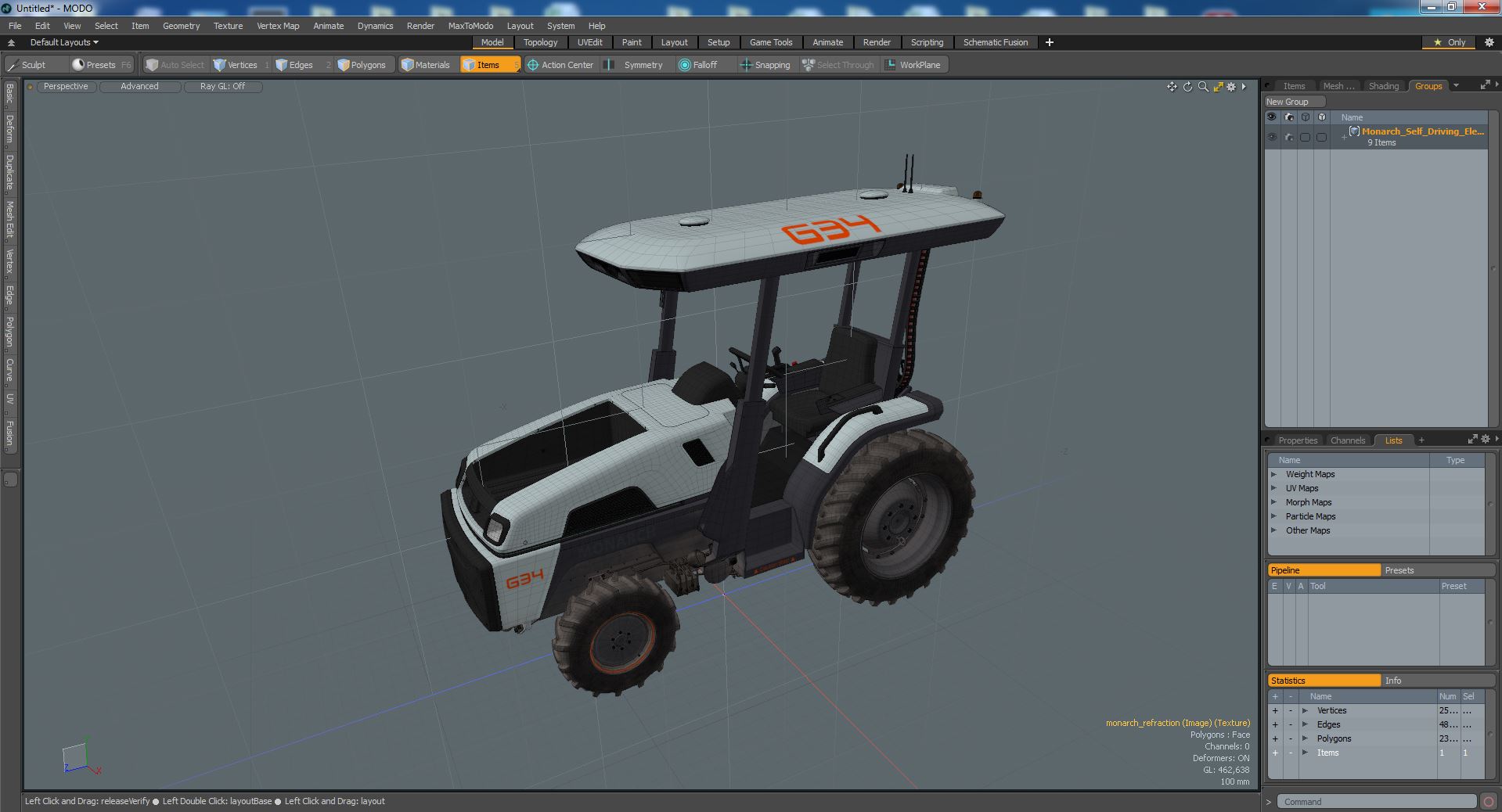Expand the UV Maps list

tap(1273, 489)
